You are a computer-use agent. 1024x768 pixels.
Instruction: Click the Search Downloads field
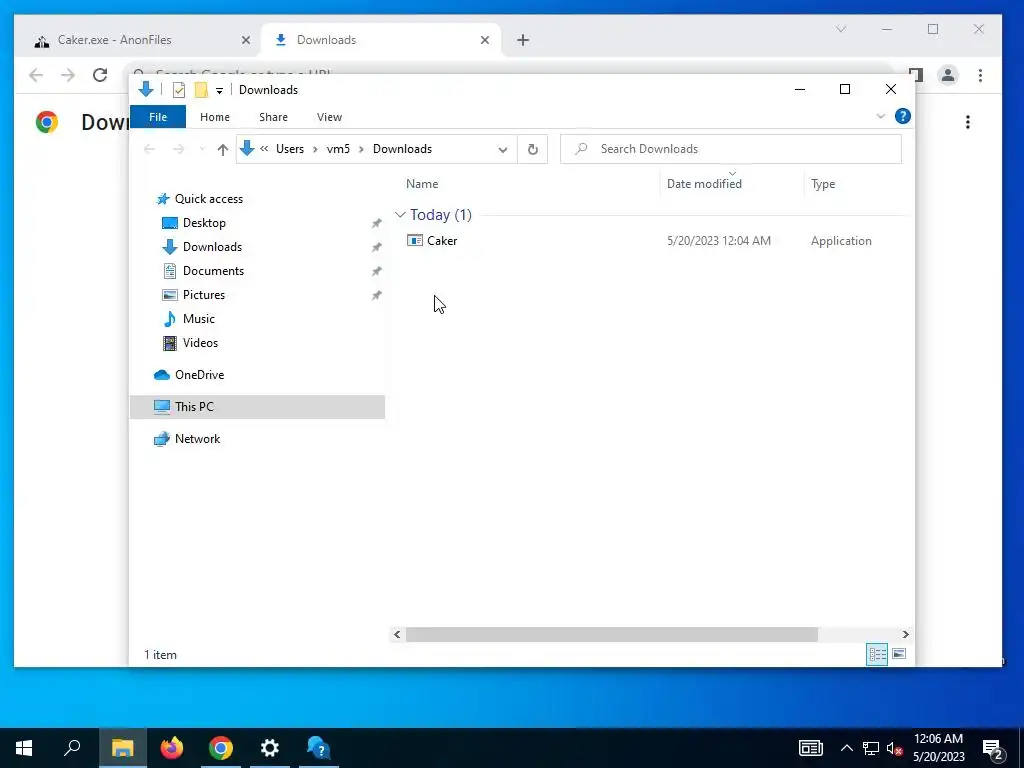(x=731, y=149)
